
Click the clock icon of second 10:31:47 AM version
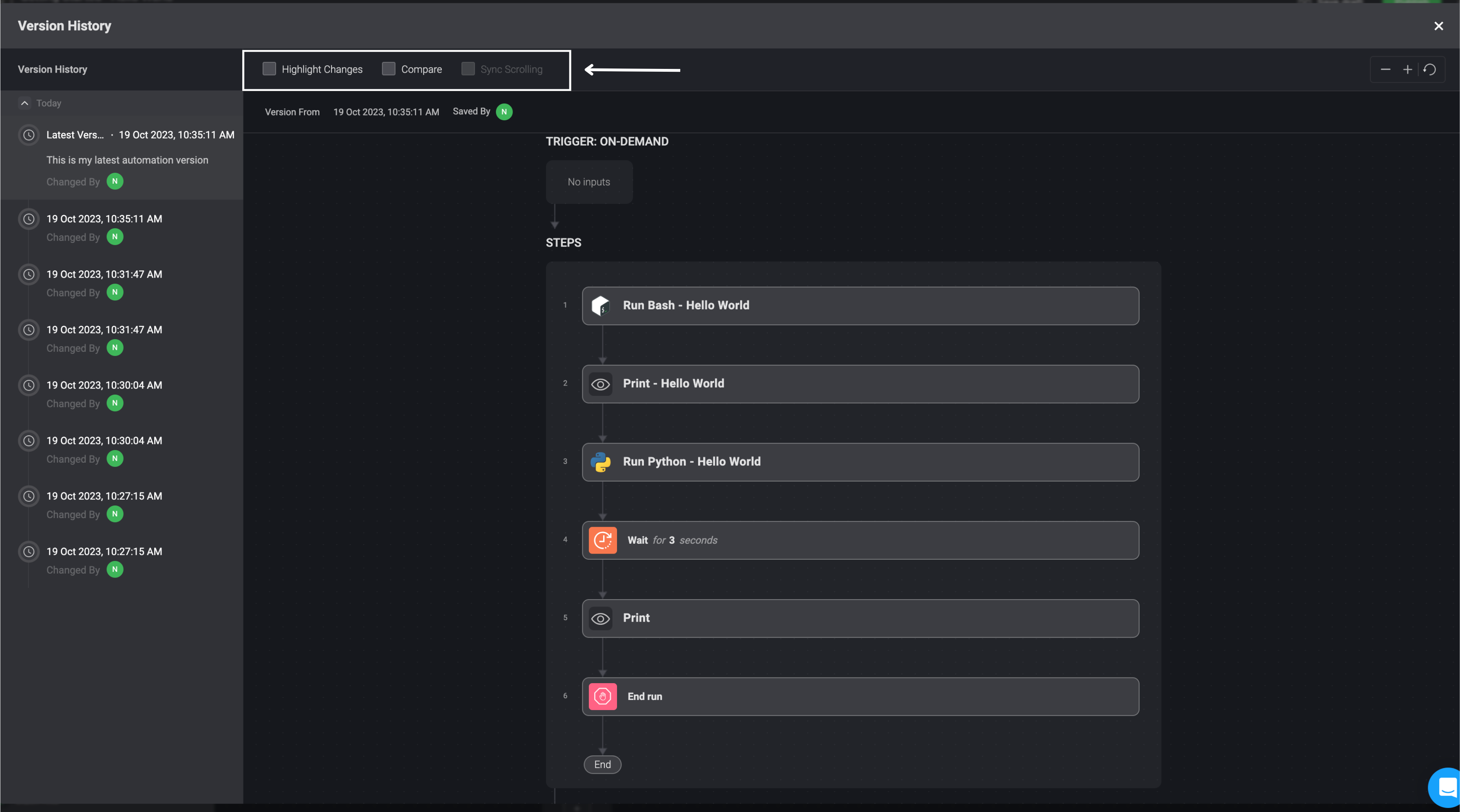pyautogui.click(x=28, y=330)
